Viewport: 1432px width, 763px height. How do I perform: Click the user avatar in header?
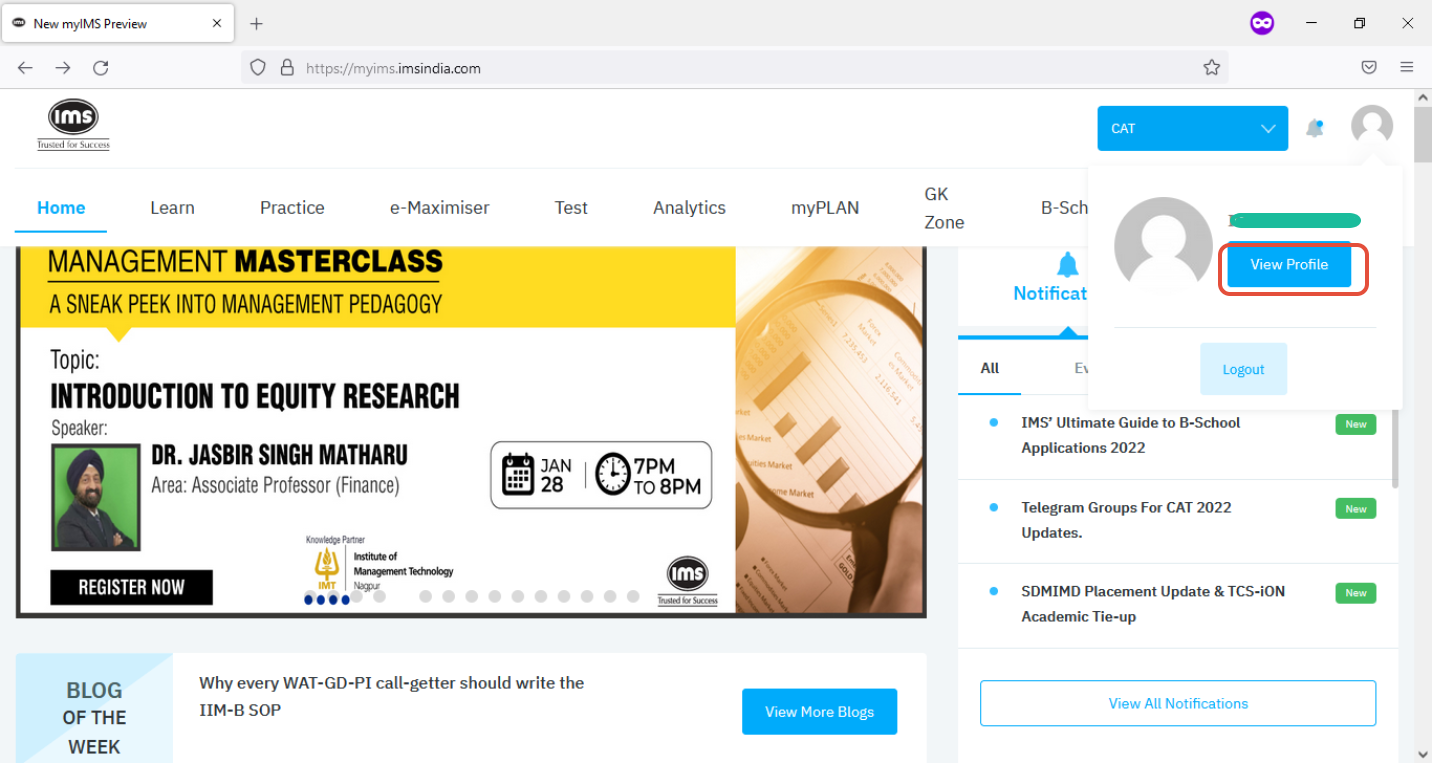coord(1372,126)
